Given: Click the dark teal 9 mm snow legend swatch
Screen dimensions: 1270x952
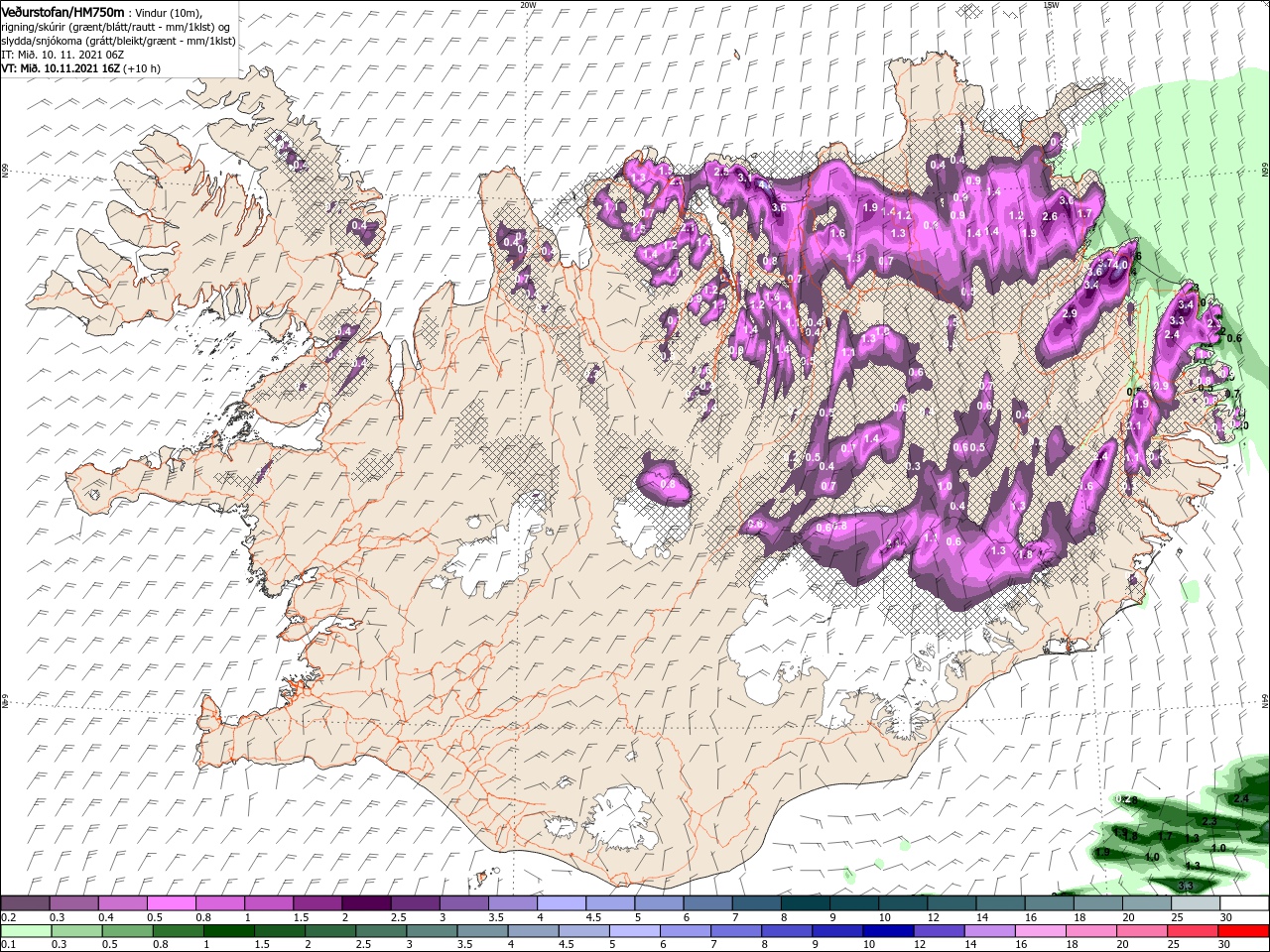Looking at the screenshot, I should tap(853, 903).
